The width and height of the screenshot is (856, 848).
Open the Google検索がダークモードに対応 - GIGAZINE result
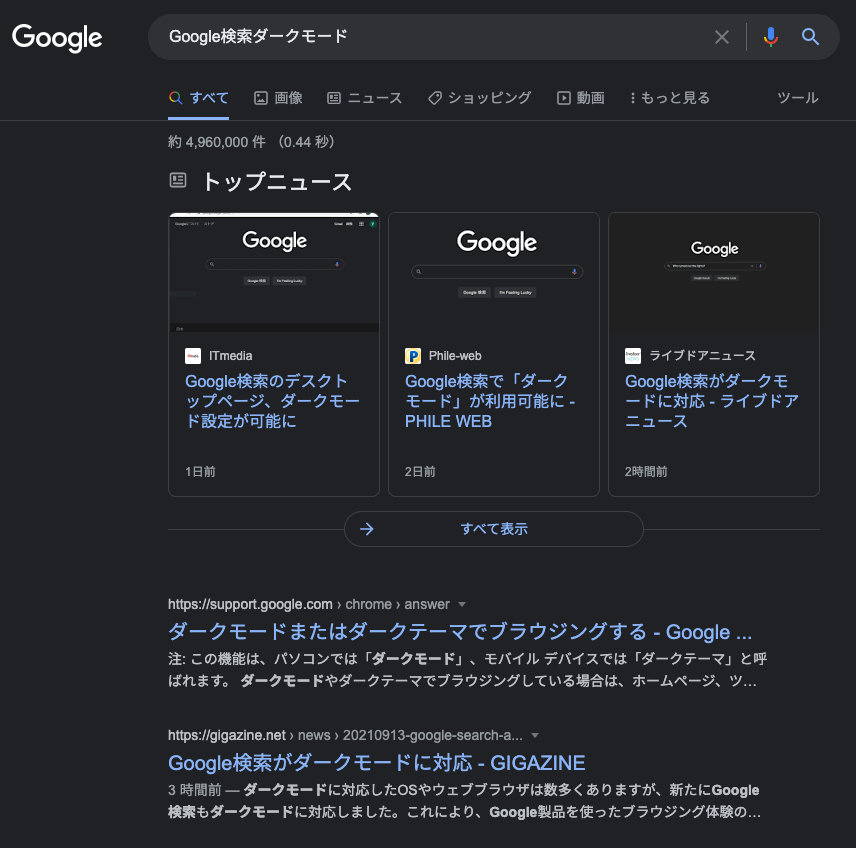click(x=377, y=763)
